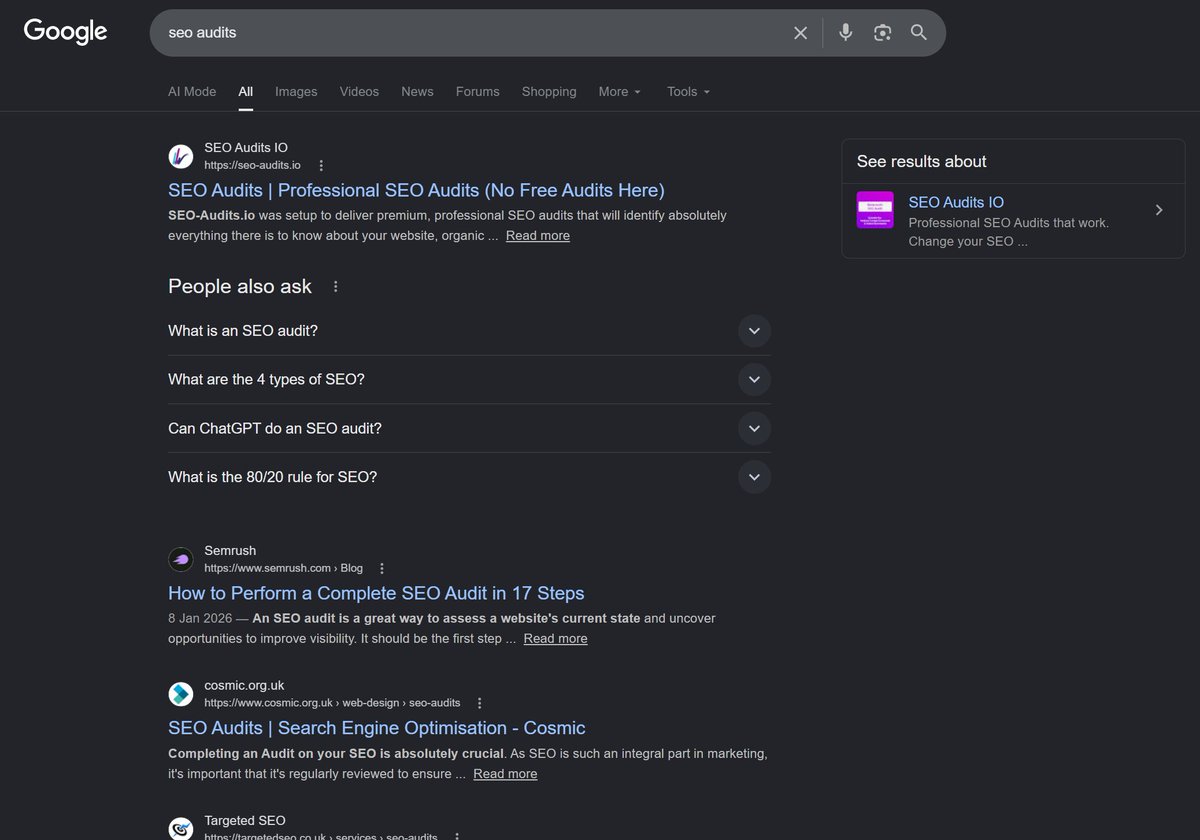Open three-dot menu beside cosmic.org.uk URL
1200x840 pixels.
point(479,703)
